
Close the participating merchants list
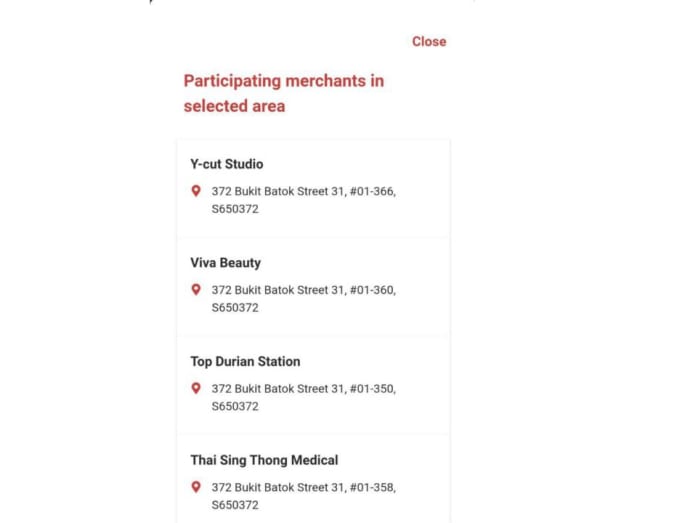pyautogui.click(x=428, y=41)
